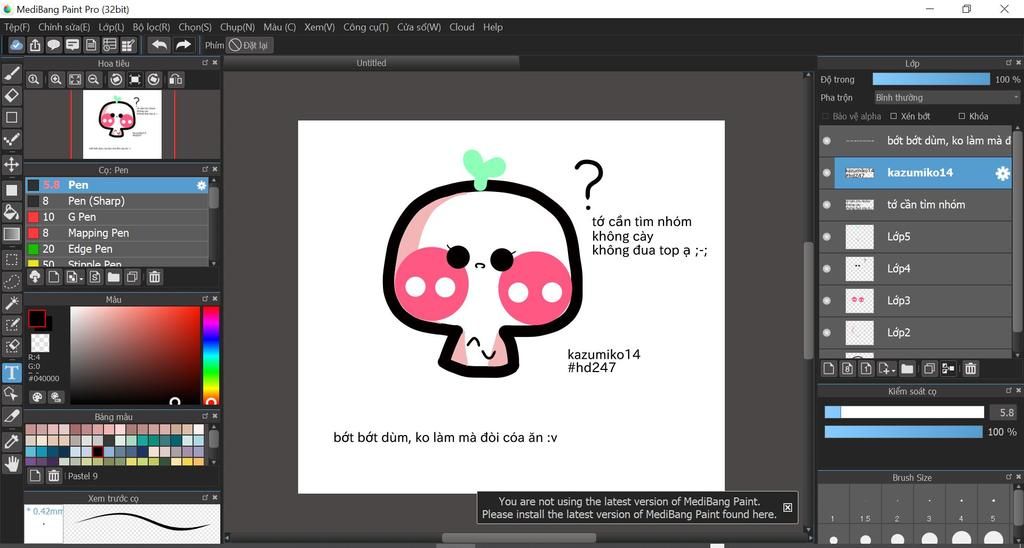This screenshot has height=548, width=1024.
Task: Select the Edge Pen brush
Action: (117, 249)
